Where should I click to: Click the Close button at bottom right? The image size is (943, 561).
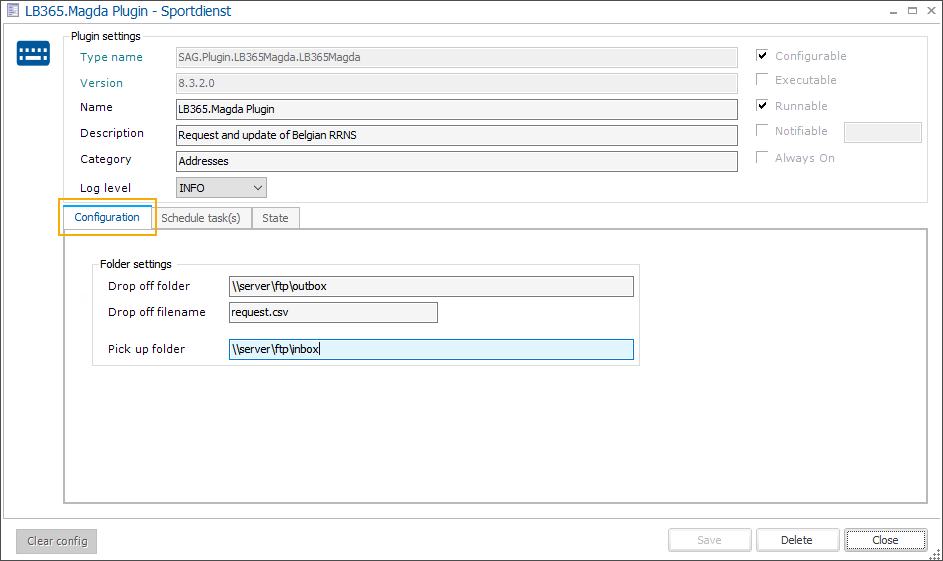click(884, 540)
